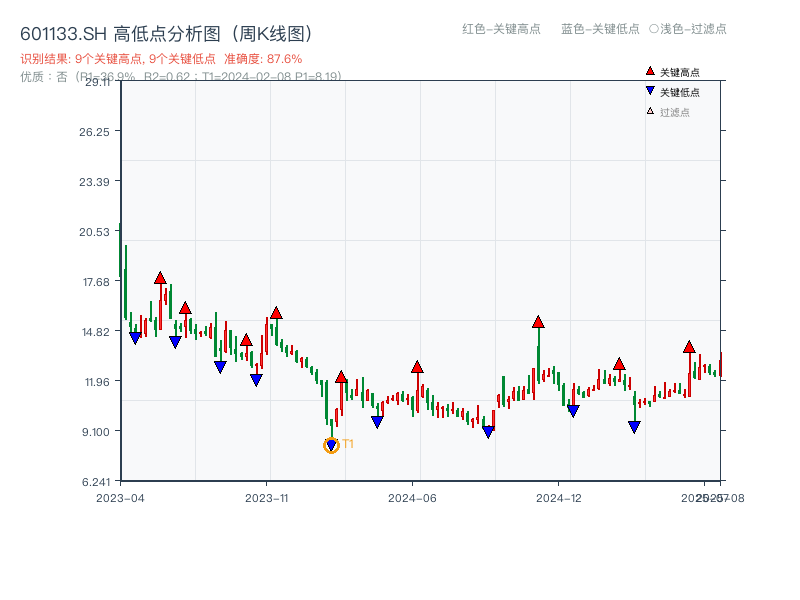This screenshot has width=800, height=600.
Task: Click the blue 关键低点 legend triangle
Action: click(650, 91)
